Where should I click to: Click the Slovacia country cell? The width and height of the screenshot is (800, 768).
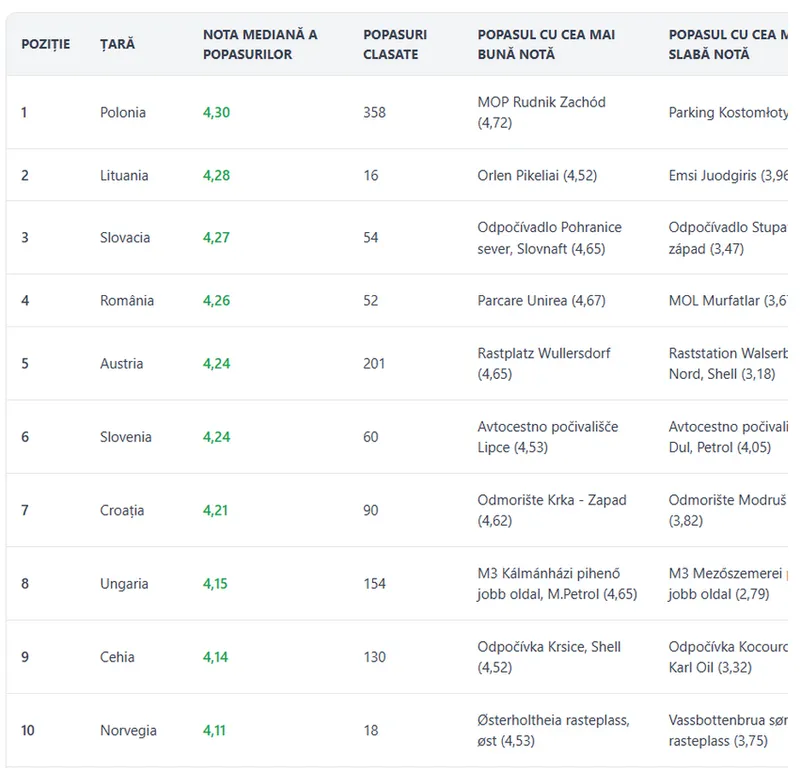point(125,238)
